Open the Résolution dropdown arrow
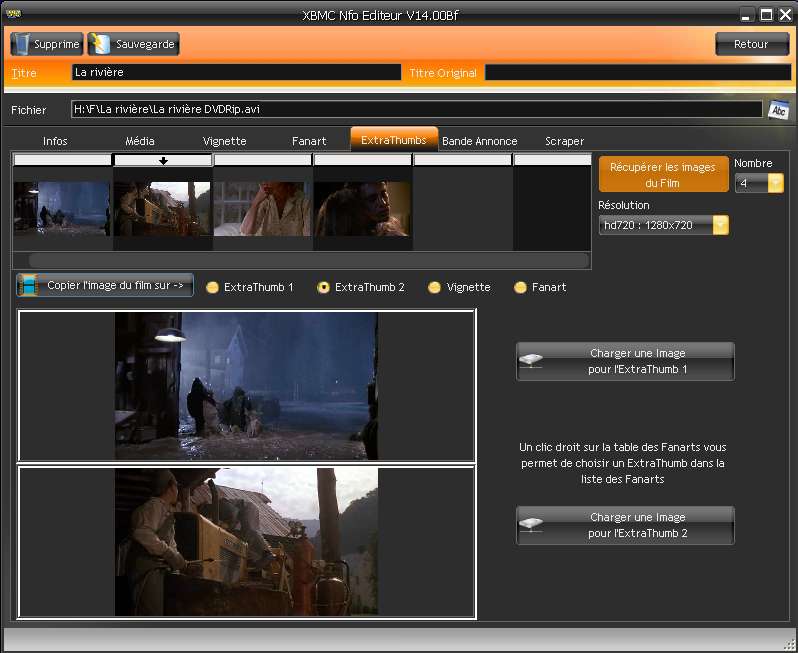This screenshot has height=653, width=798. click(721, 225)
